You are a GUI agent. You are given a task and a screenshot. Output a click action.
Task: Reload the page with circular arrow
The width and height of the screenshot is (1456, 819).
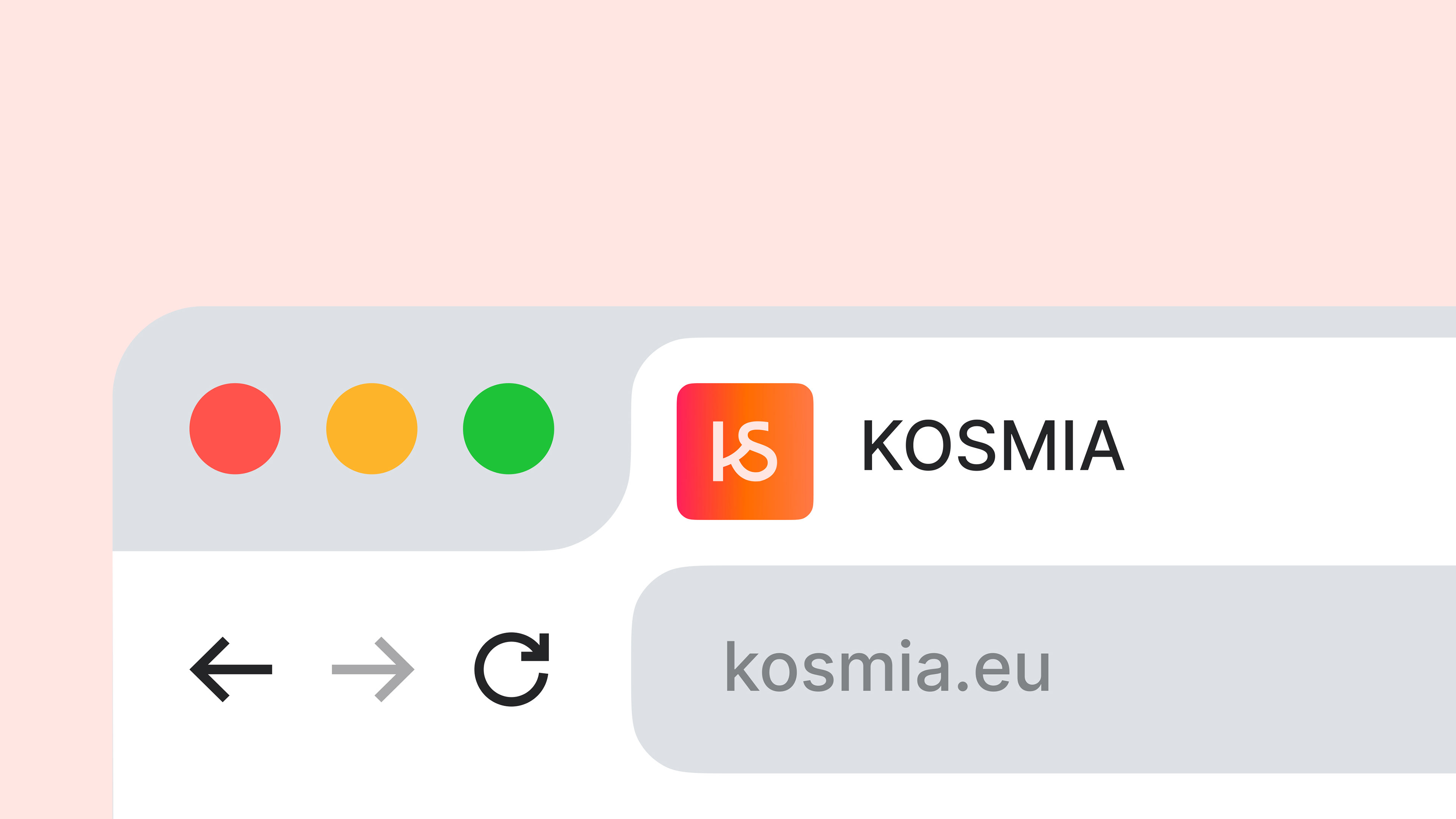pyautogui.click(x=511, y=669)
